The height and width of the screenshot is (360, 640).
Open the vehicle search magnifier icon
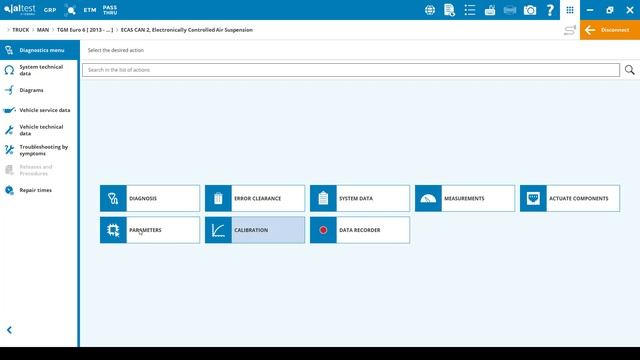pos(70,10)
